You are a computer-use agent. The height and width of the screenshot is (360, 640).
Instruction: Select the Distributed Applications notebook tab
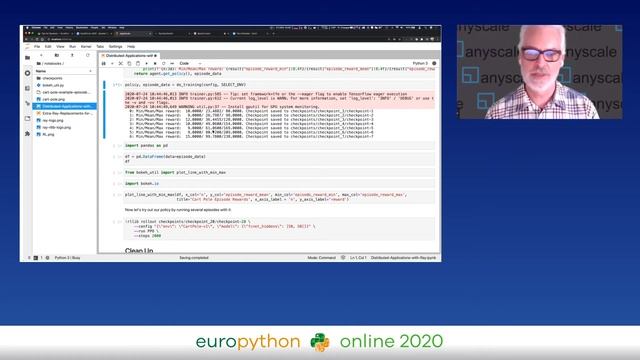tap(129, 56)
